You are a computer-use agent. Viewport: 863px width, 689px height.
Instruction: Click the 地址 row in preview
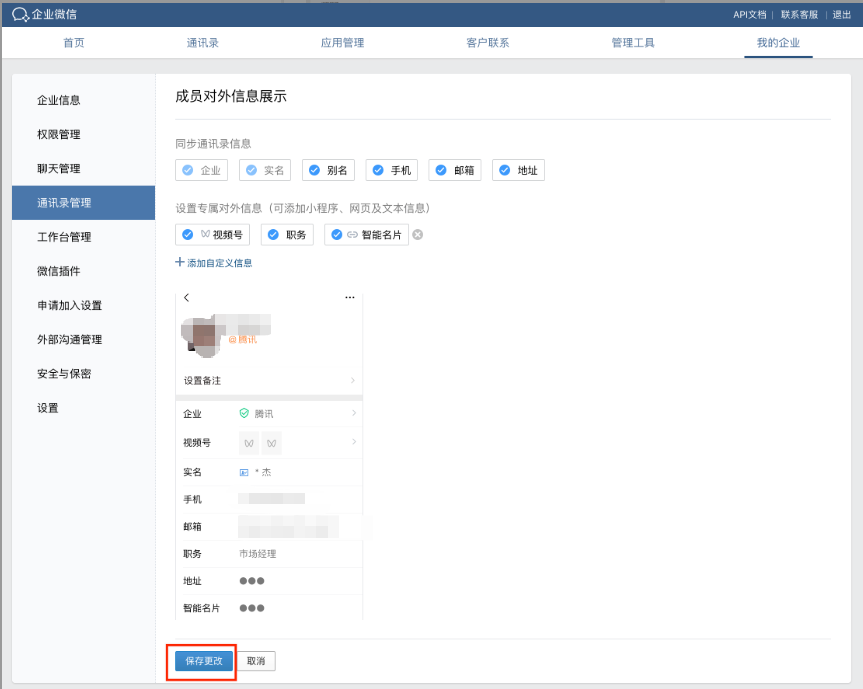(x=269, y=581)
